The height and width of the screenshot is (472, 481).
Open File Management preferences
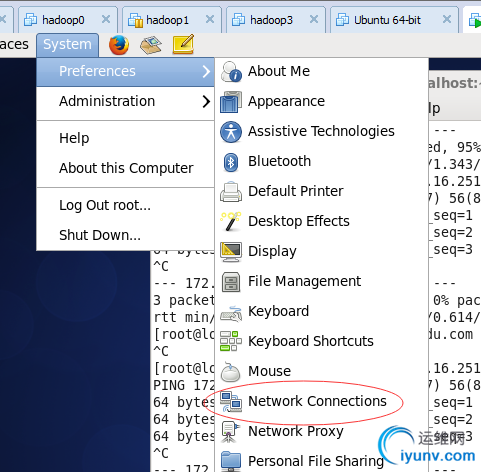point(321,281)
